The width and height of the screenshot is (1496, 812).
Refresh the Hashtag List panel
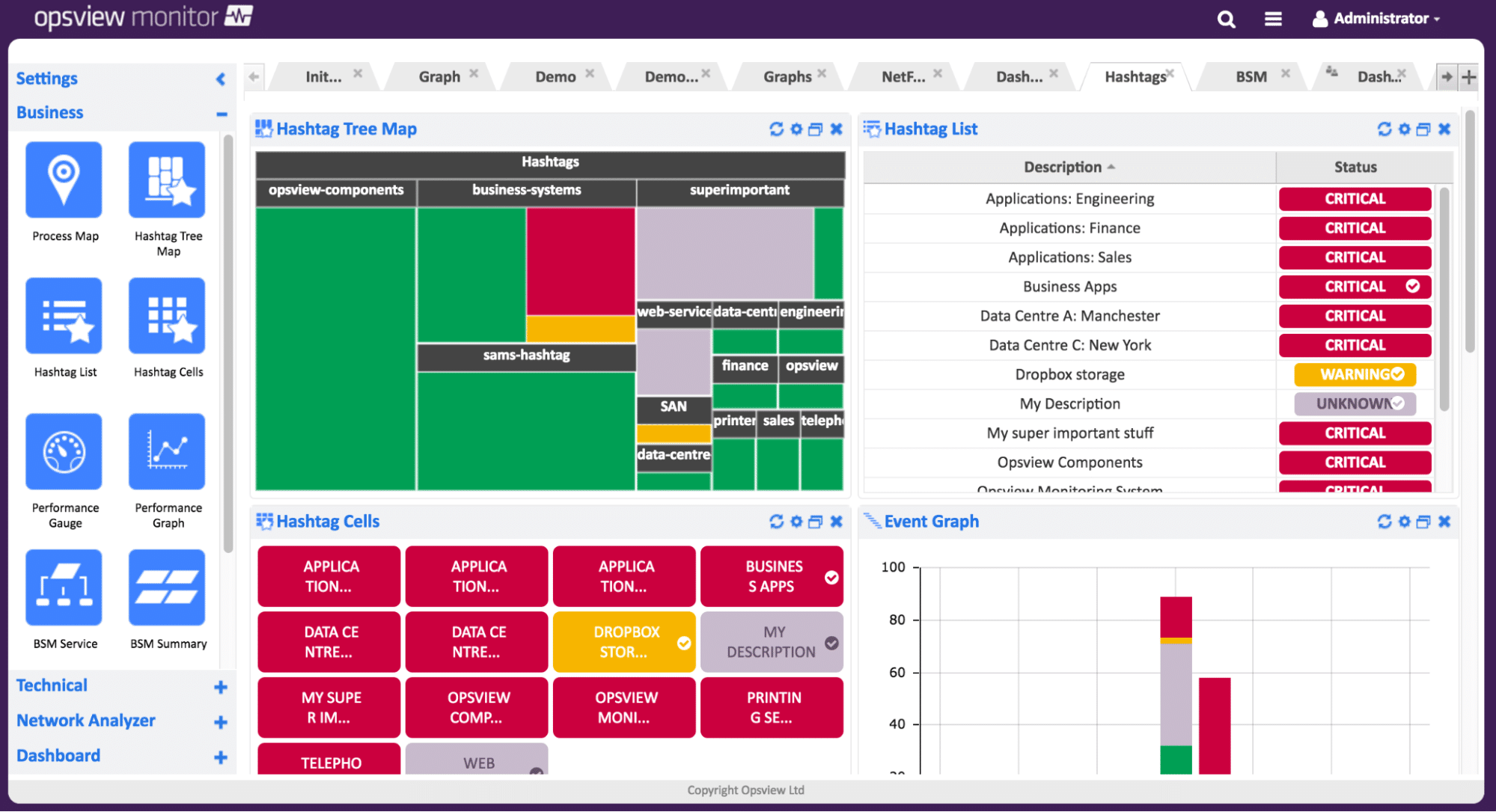pos(1384,129)
